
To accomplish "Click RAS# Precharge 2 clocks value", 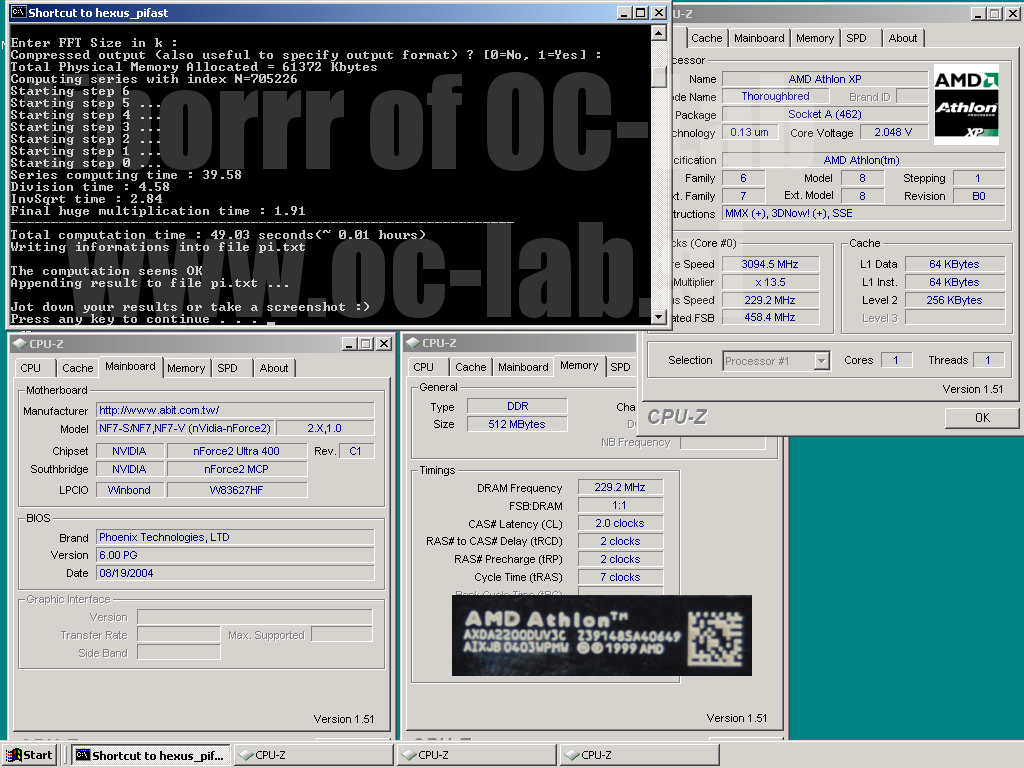I will click(620, 560).
